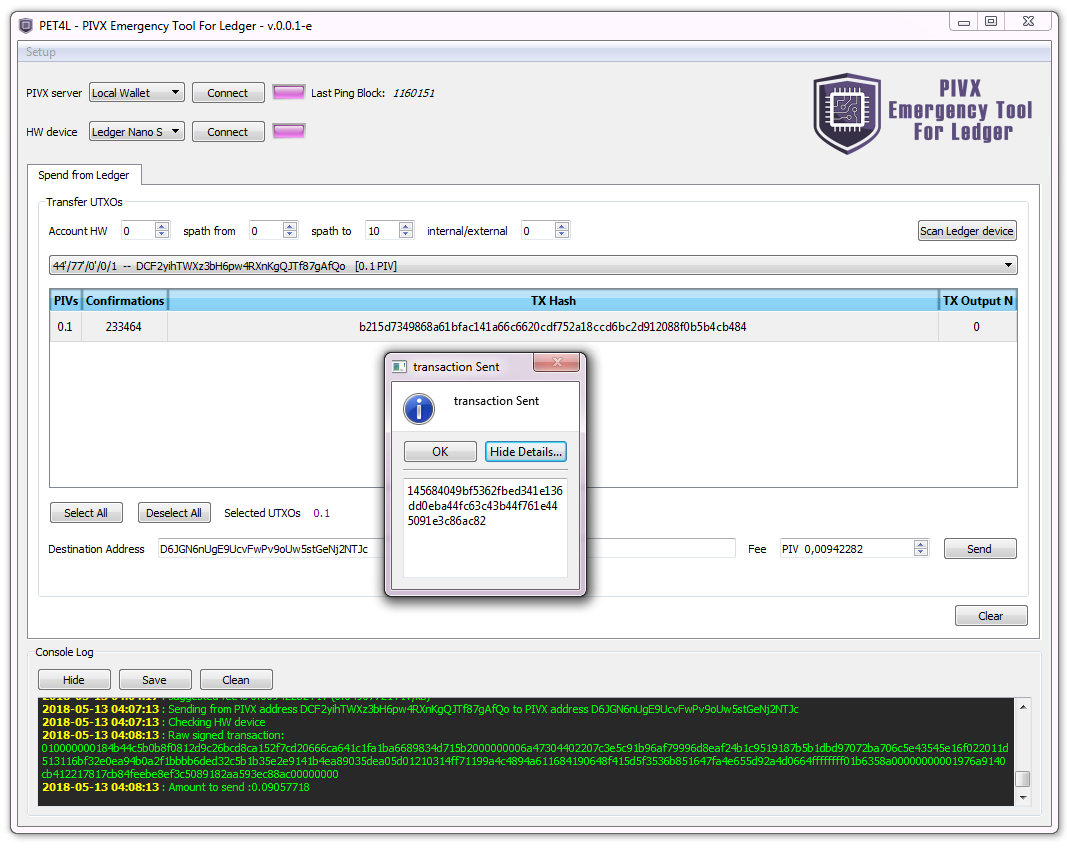Maximize the PET4L window
Viewport: 1067px width, 850px height.
click(x=991, y=22)
